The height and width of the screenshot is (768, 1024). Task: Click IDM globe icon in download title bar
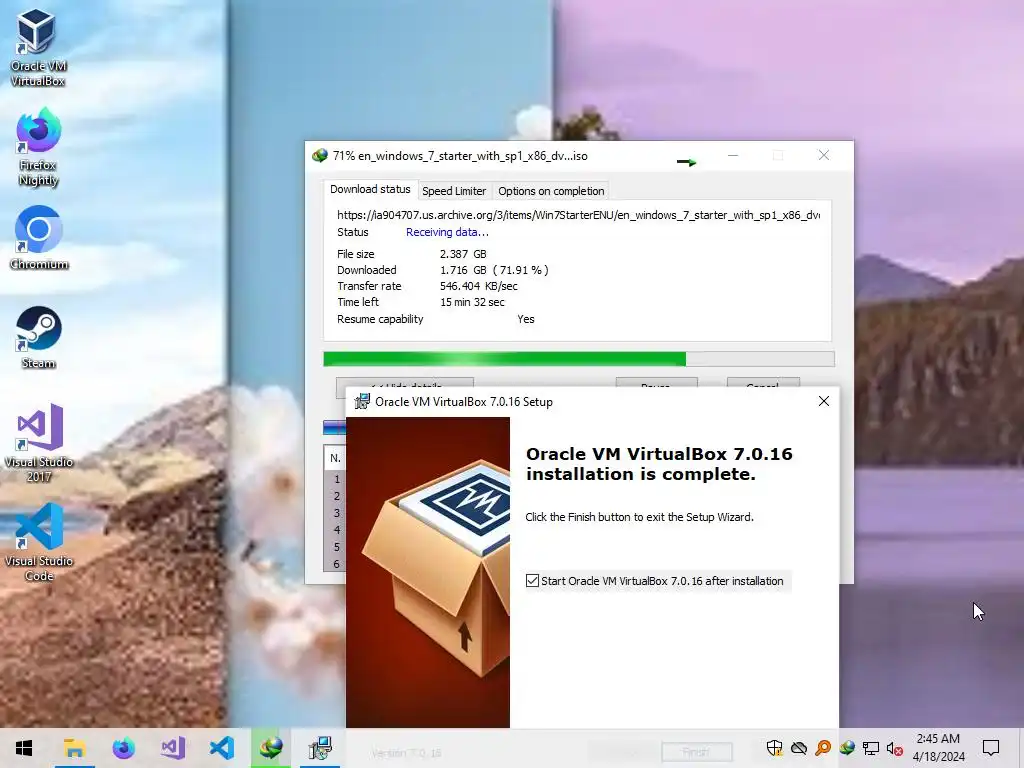[319, 155]
